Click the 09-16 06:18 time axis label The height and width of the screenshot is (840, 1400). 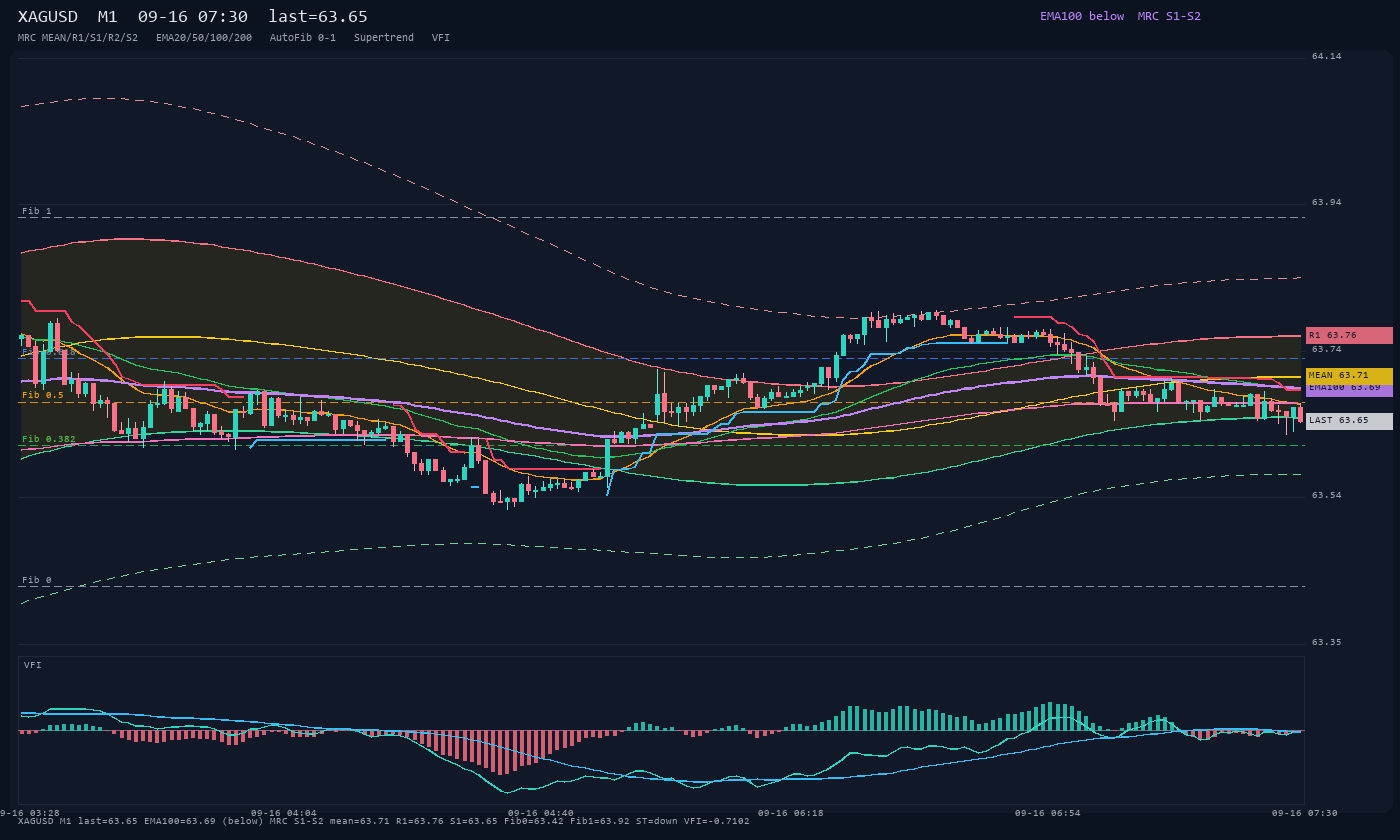click(791, 813)
